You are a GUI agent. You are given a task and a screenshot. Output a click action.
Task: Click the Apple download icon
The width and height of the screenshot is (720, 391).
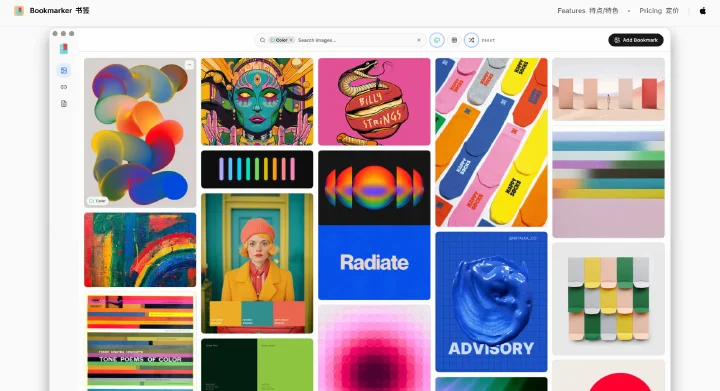click(703, 11)
